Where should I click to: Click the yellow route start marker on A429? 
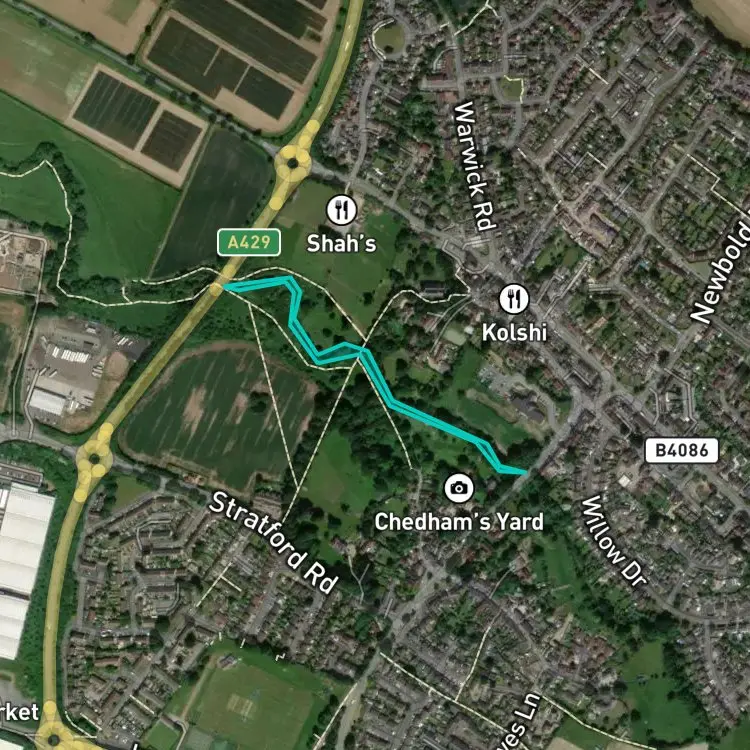pos(216,289)
